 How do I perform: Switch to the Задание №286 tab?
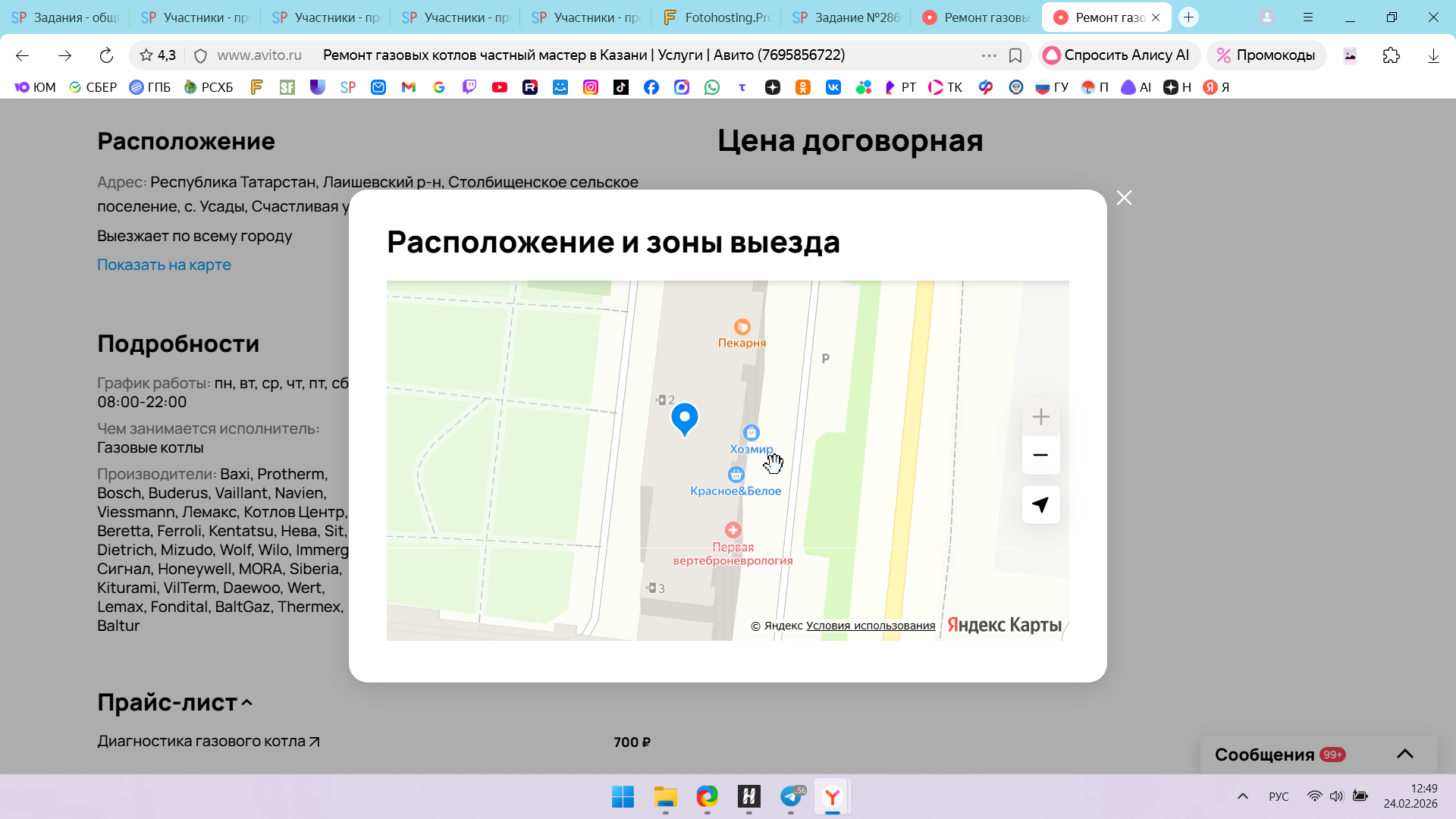coord(846,17)
